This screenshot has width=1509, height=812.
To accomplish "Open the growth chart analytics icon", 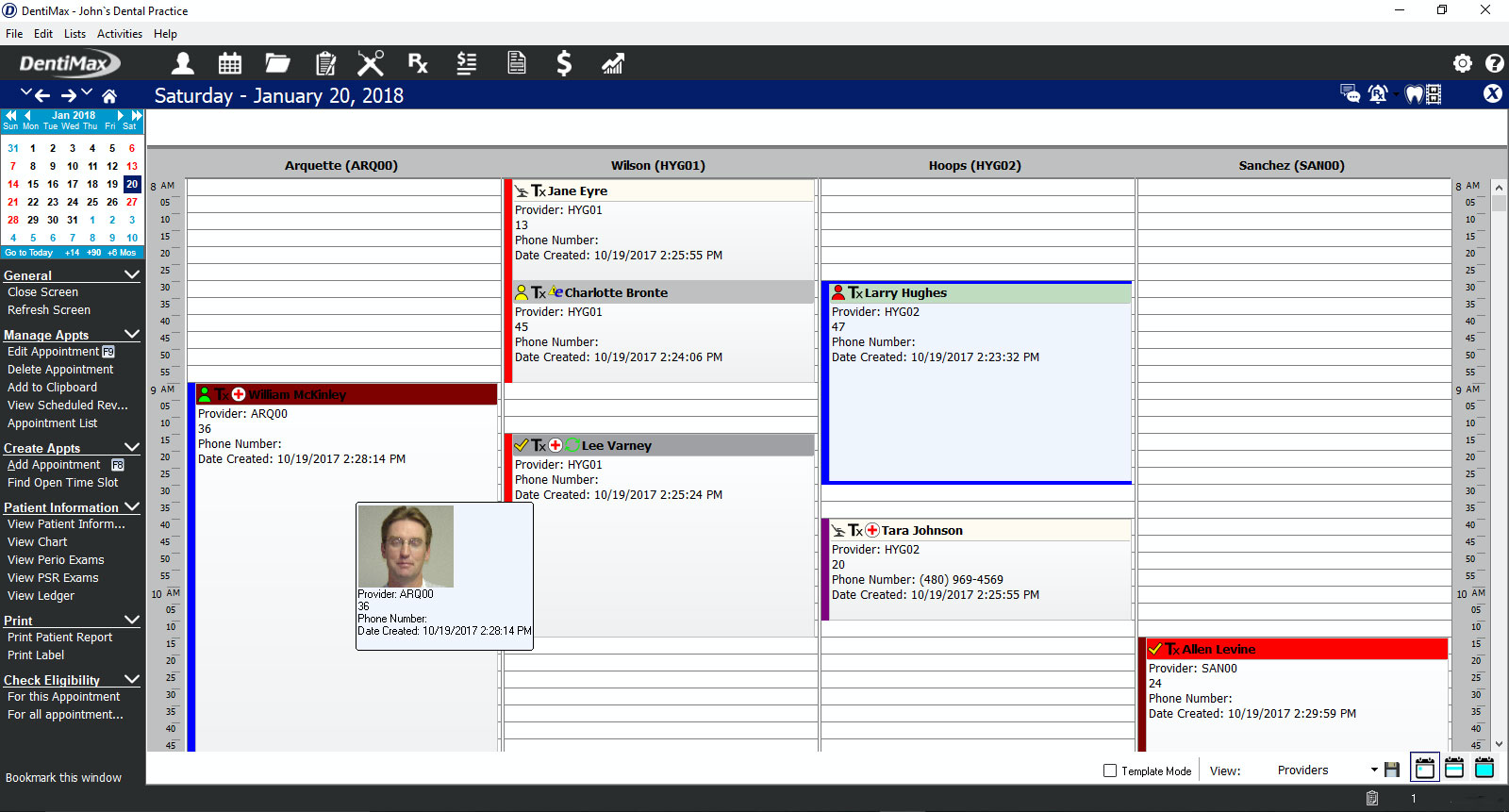I will tap(613, 63).
